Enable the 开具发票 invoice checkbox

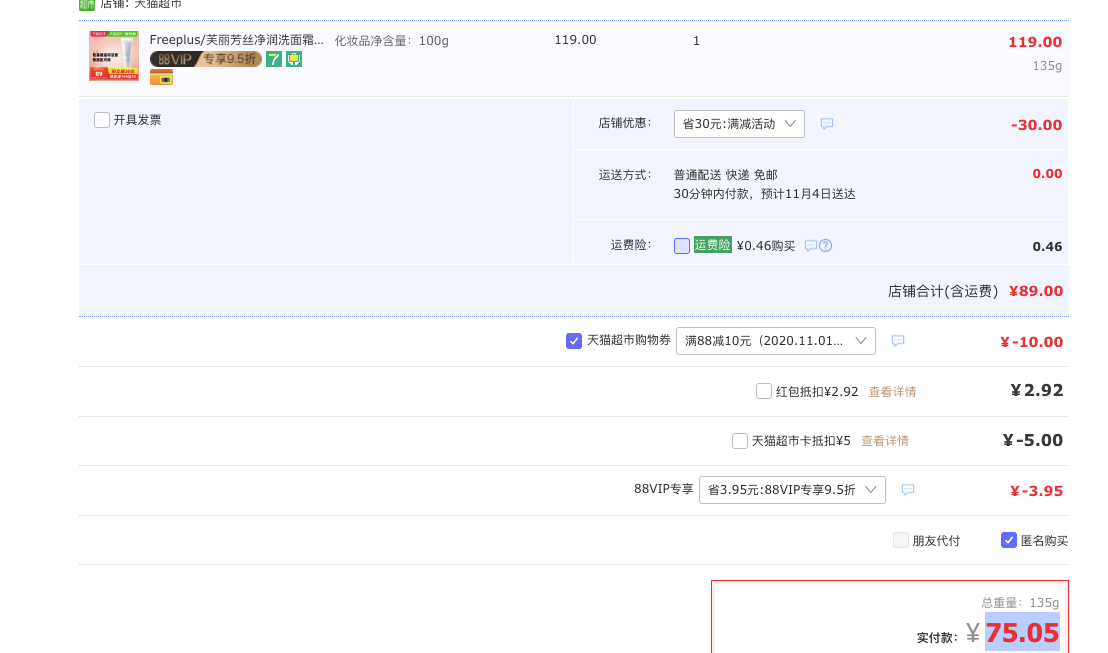pyautogui.click(x=102, y=120)
